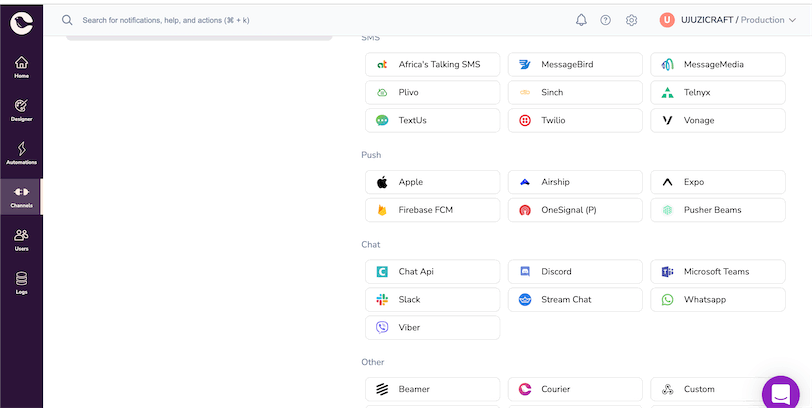Choose the Slack provider
Screen dimensions: 812x408
pyautogui.click(x=432, y=299)
